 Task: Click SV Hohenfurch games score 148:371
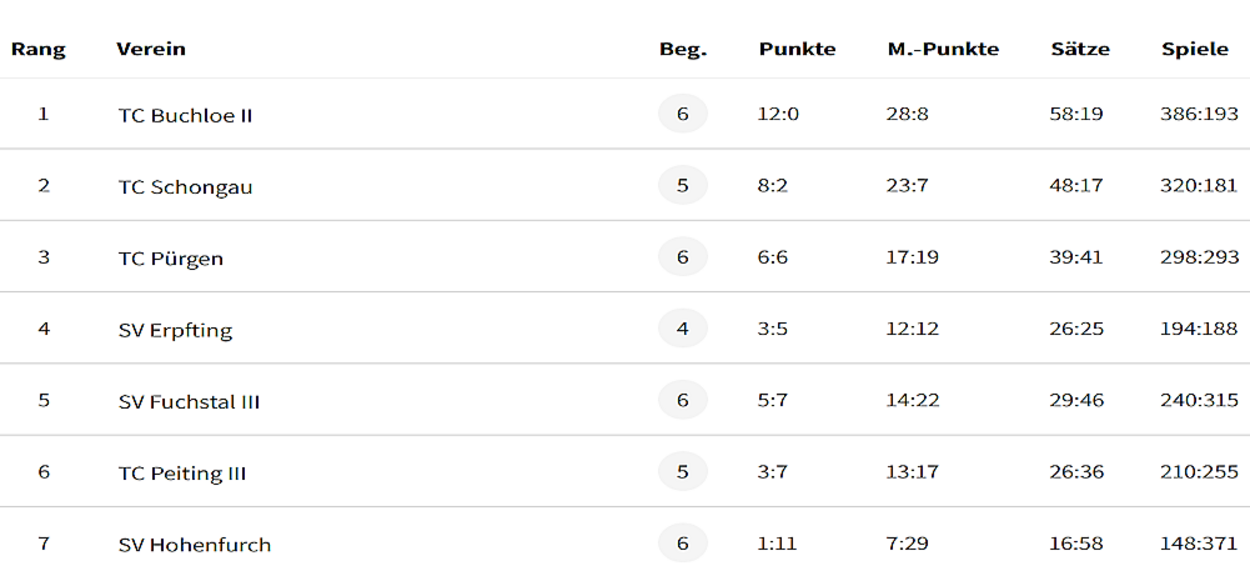(x=1199, y=543)
